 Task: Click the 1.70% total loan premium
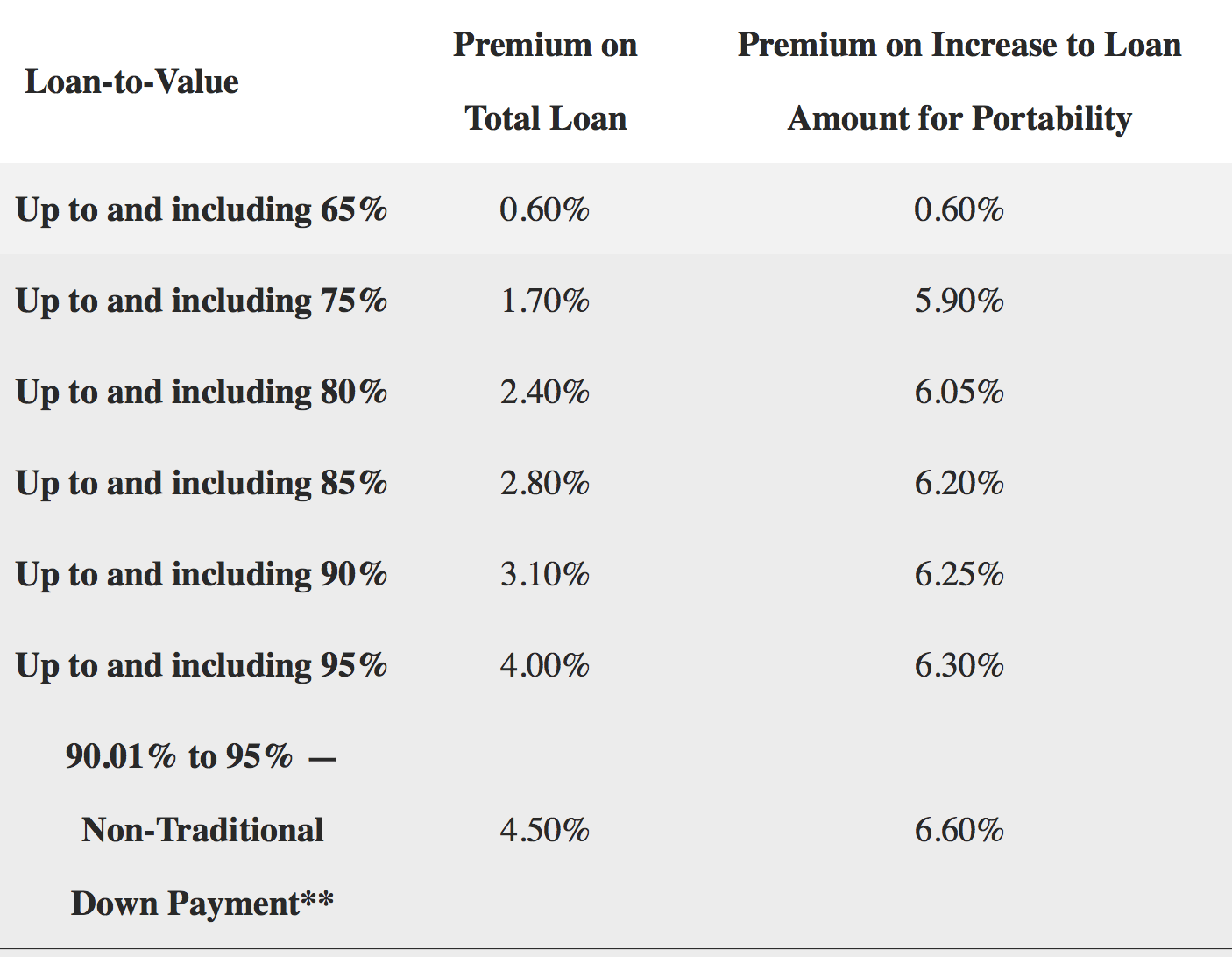pyautogui.click(x=545, y=301)
